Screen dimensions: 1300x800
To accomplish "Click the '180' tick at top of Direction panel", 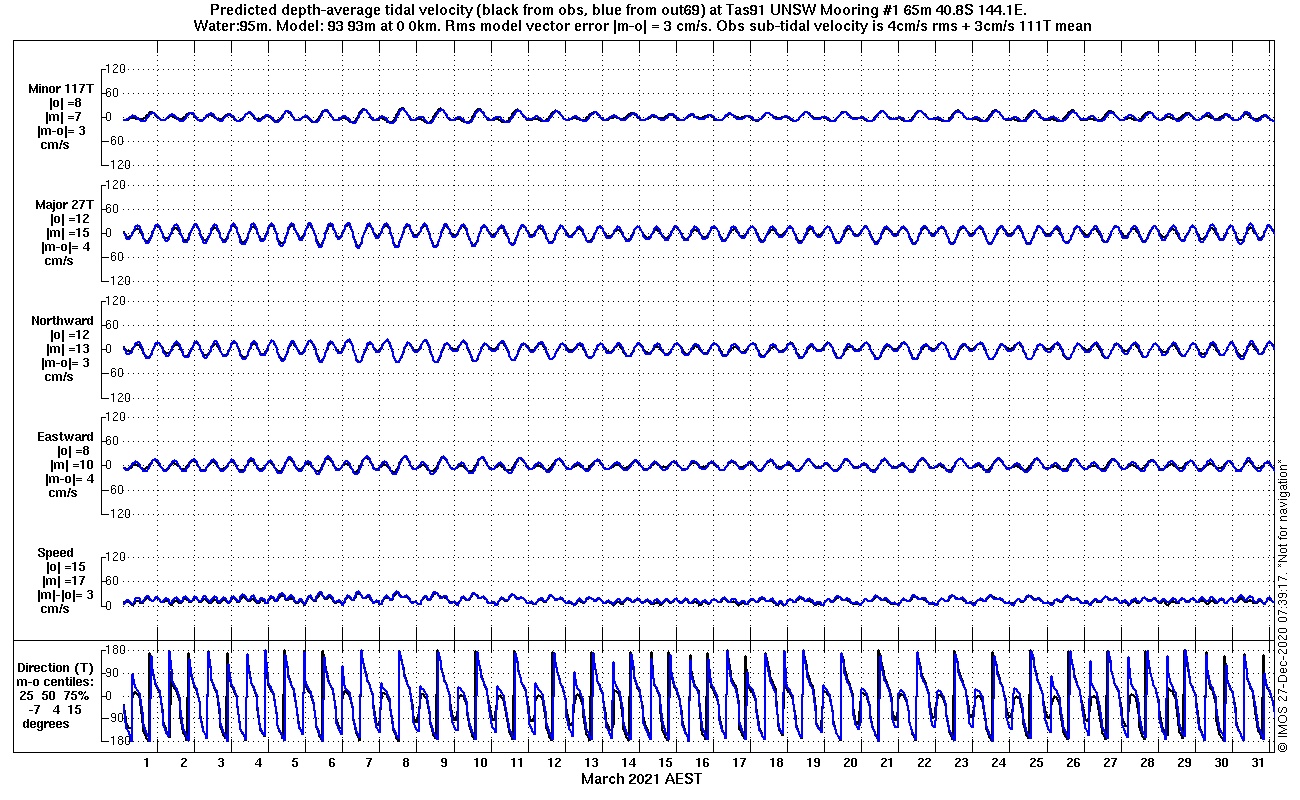I will point(113,651).
